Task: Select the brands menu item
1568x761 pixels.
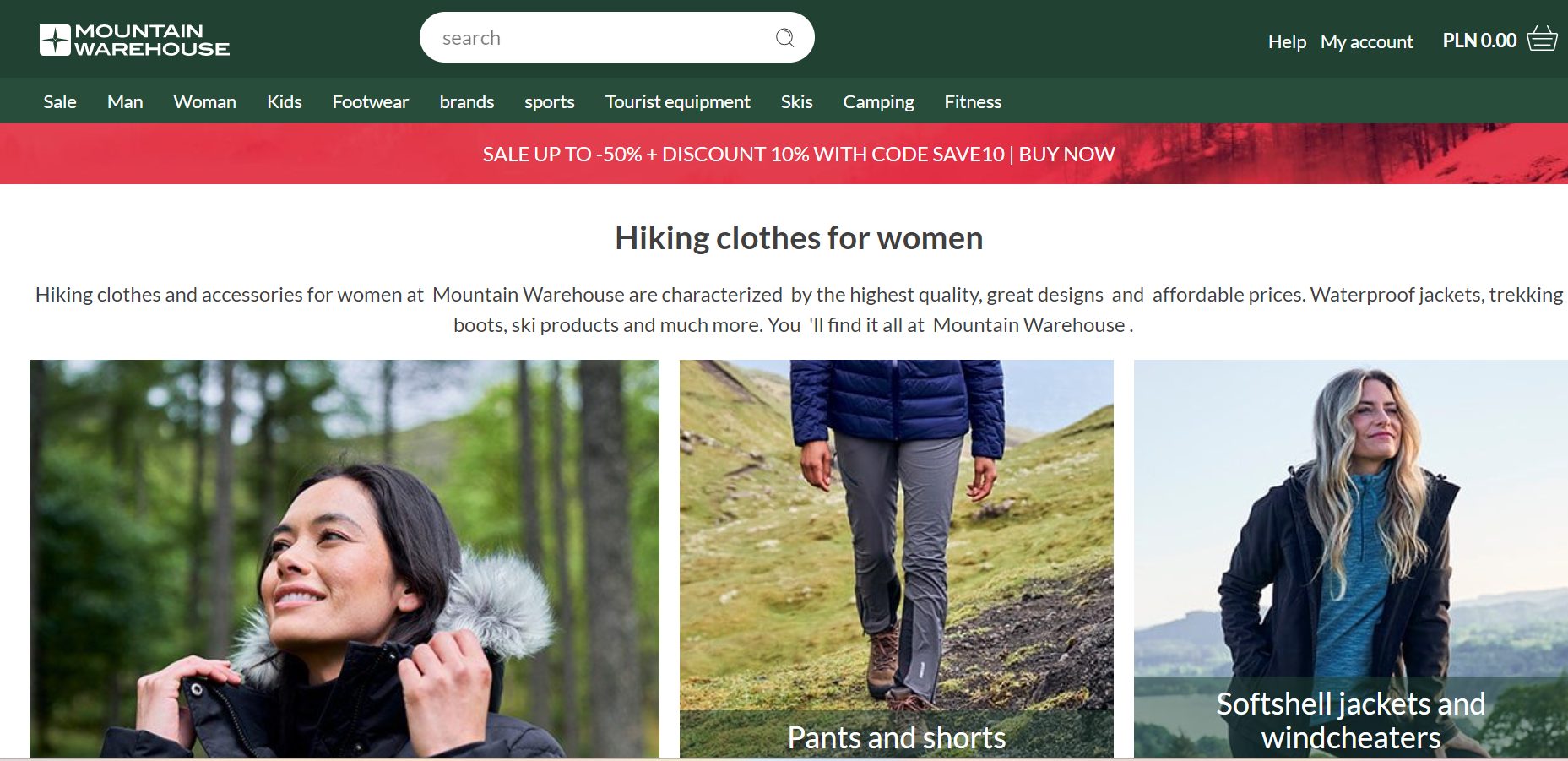Action: pyautogui.click(x=466, y=102)
